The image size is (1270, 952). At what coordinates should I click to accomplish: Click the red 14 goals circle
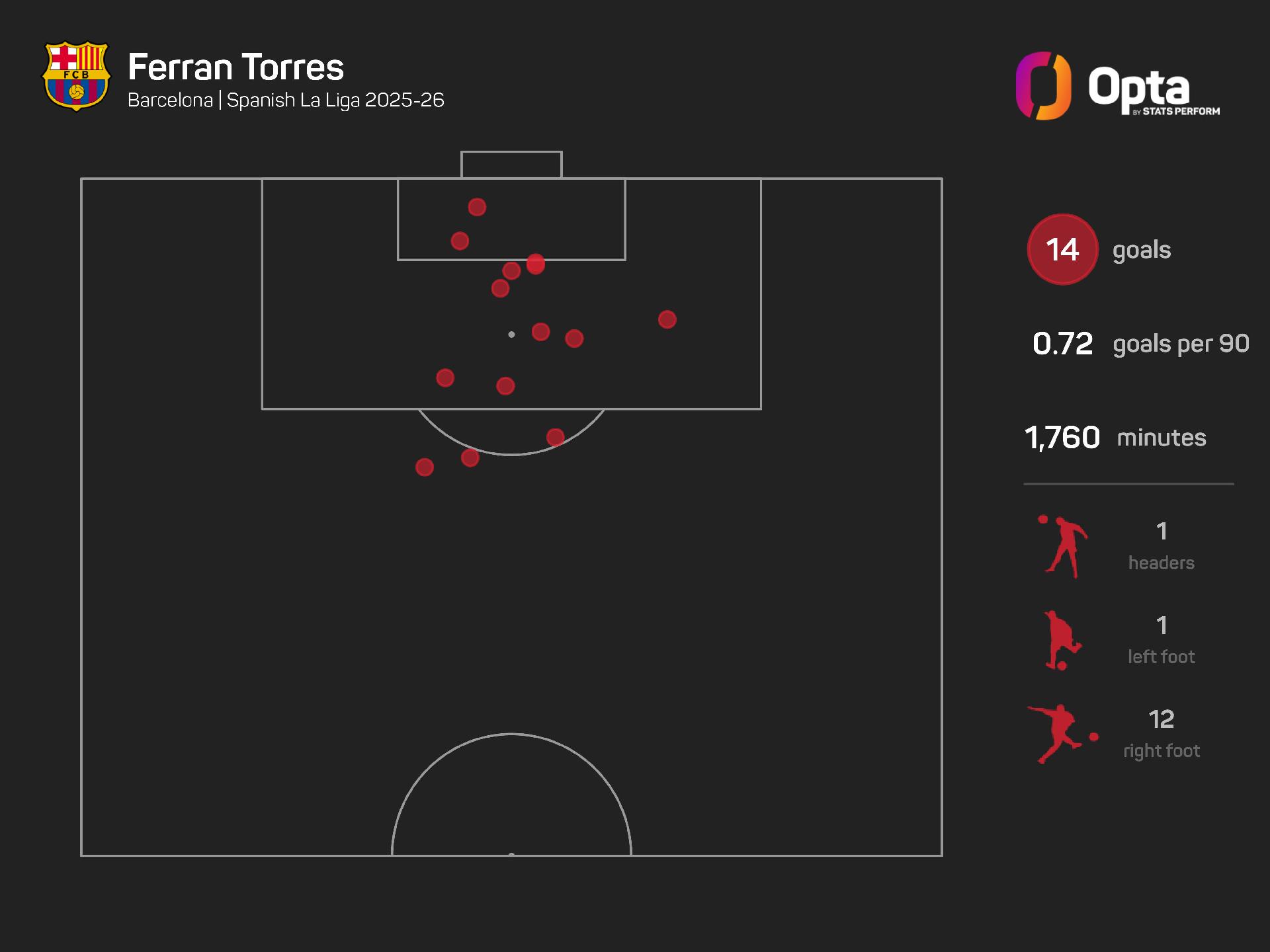click(1062, 249)
